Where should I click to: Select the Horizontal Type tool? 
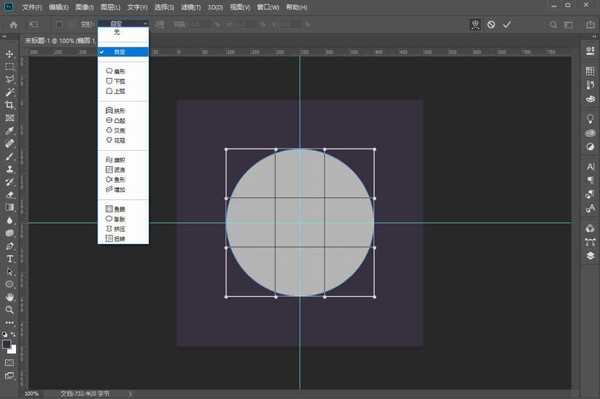[10, 259]
